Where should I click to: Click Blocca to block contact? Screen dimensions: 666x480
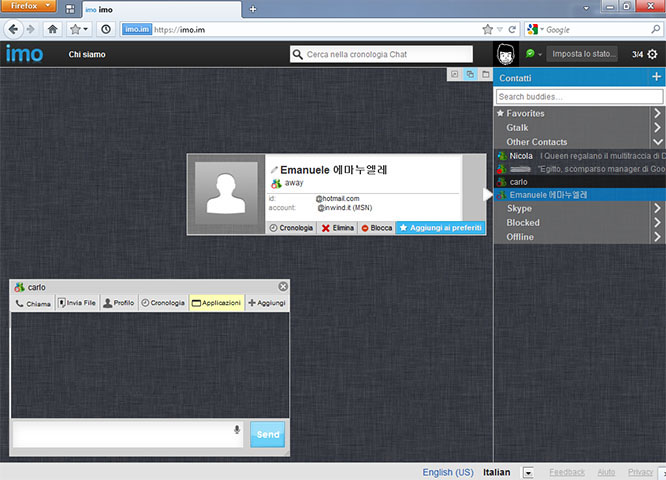pos(377,228)
